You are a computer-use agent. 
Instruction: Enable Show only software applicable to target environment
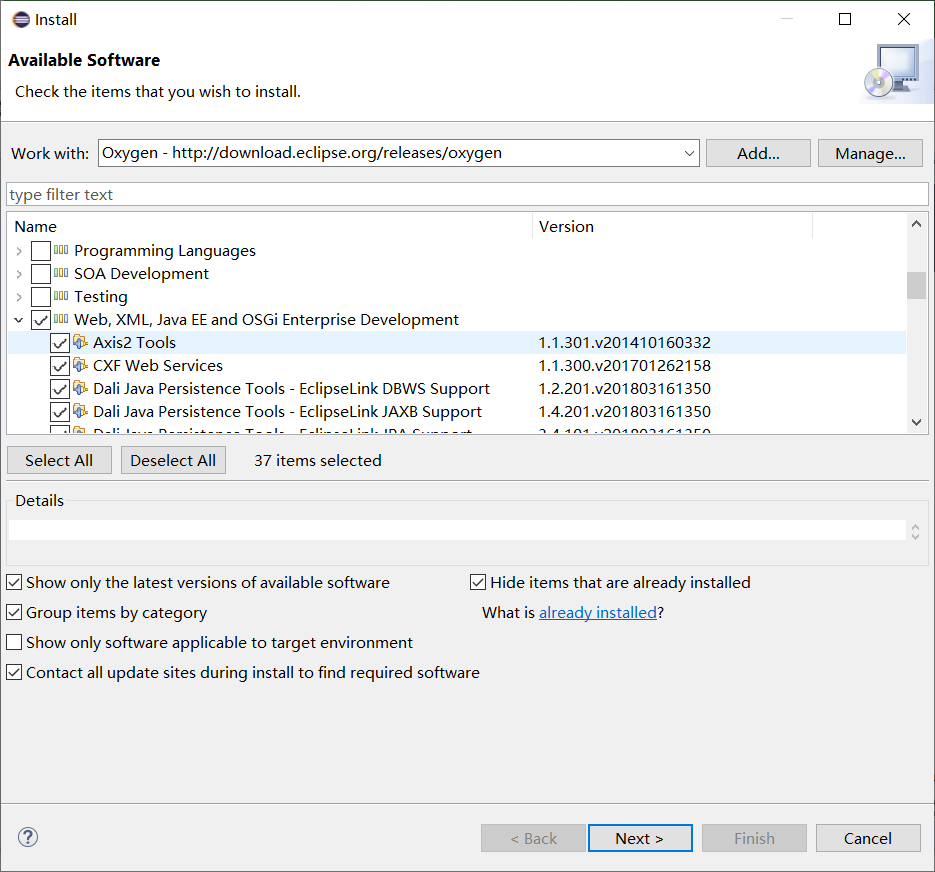coord(14,642)
